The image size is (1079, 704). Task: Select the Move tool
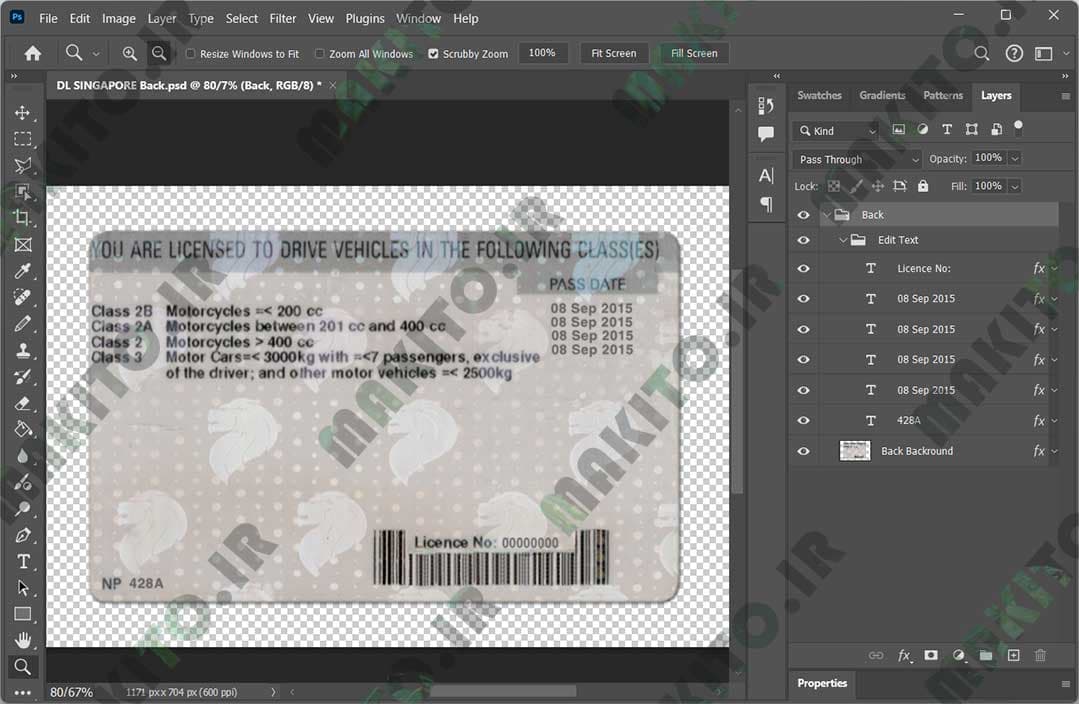tap(23, 113)
